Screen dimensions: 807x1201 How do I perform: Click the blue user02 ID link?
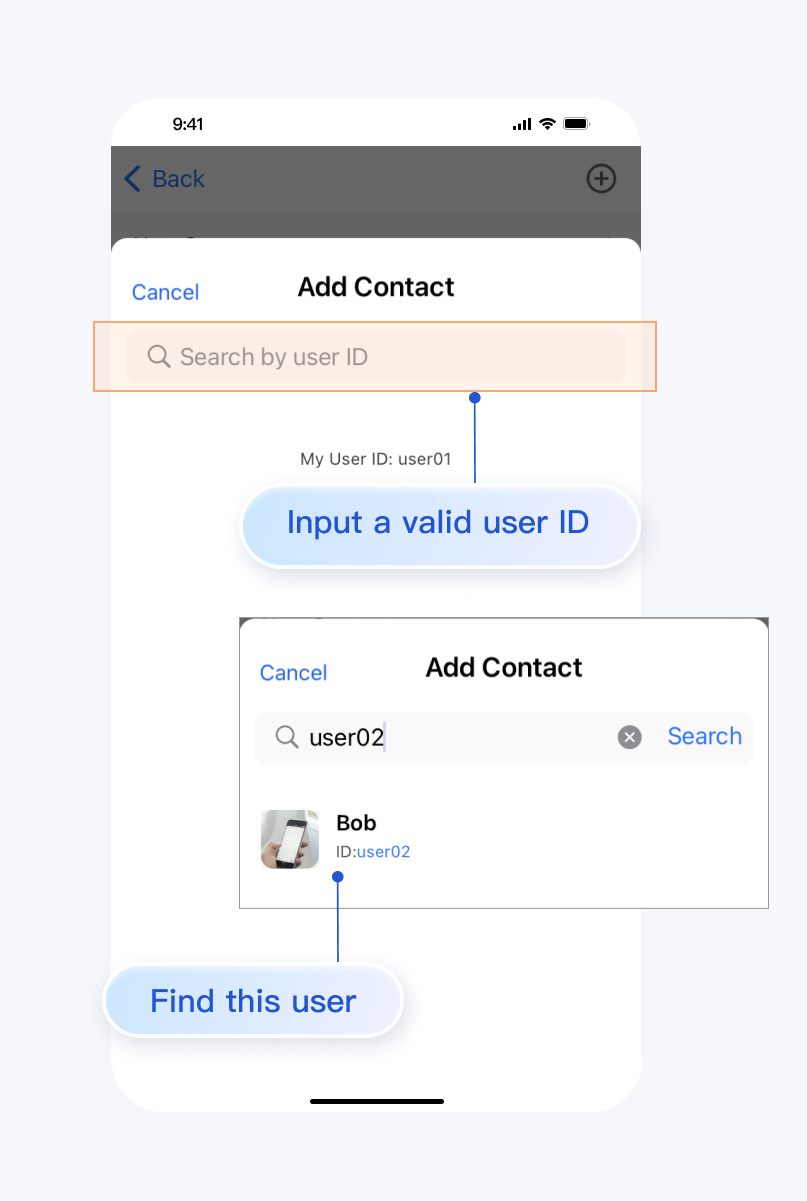coord(384,852)
